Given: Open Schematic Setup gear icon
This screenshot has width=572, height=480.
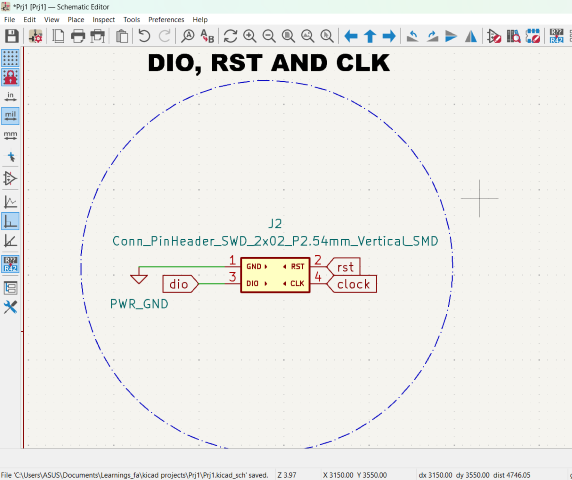Looking at the screenshot, I should point(35,36).
